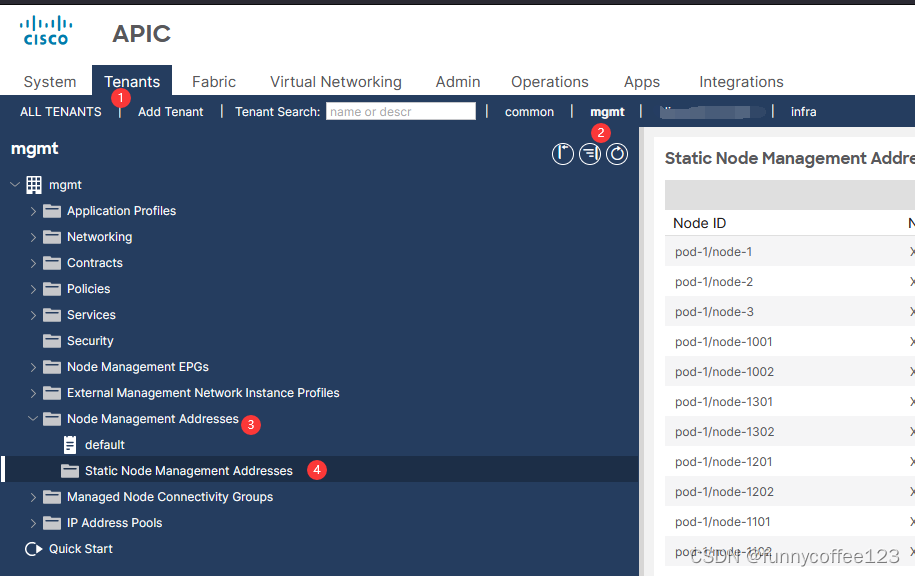This screenshot has width=915, height=576.
Task: Open the Apps tab
Action: coord(641,82)
